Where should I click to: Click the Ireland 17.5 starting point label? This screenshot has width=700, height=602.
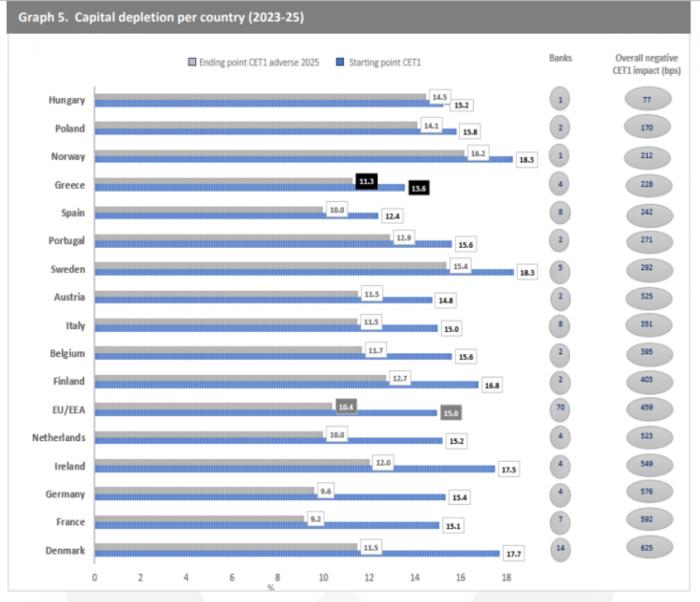click(x=509, y=468)
